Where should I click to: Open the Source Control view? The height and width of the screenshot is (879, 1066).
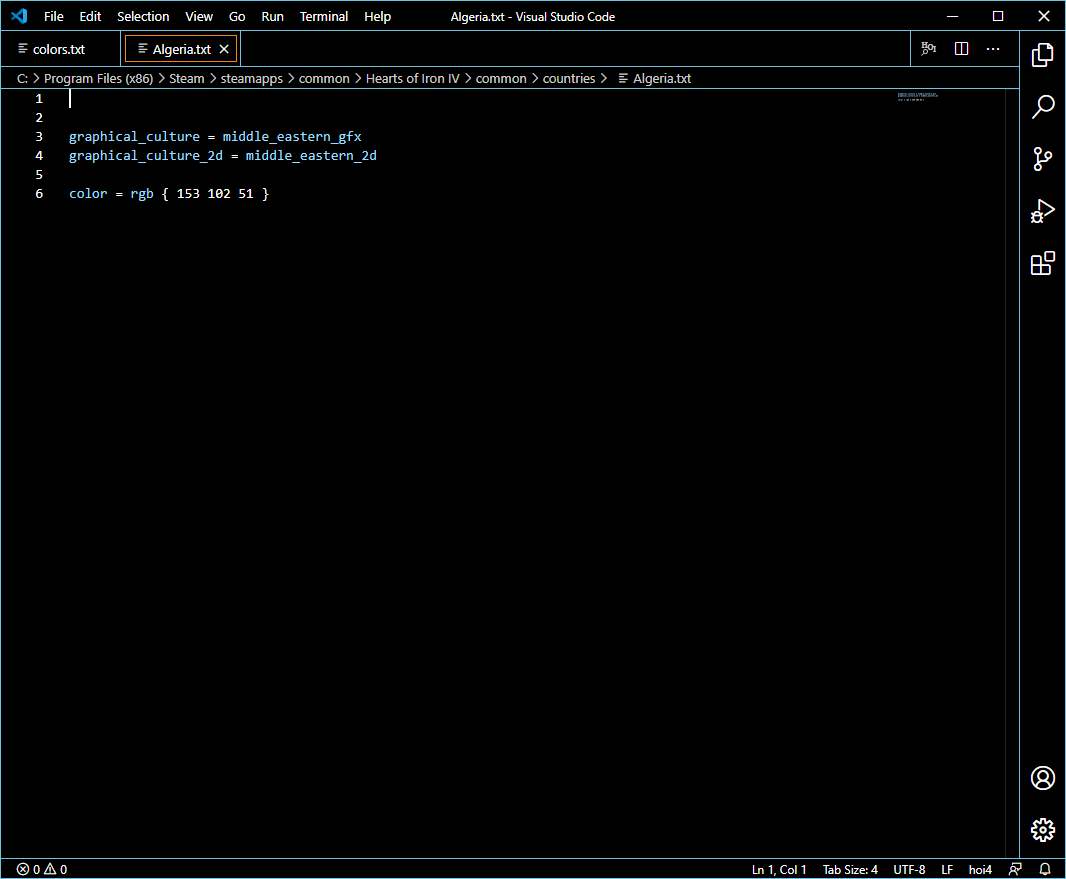pos(1042,159)
